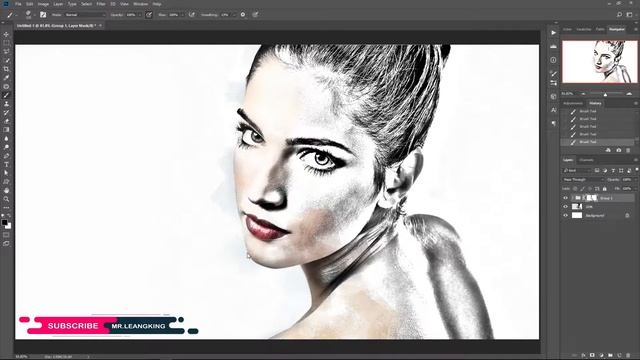
Task: Select the last Brush Tool history state
Action: coord(598,142)
